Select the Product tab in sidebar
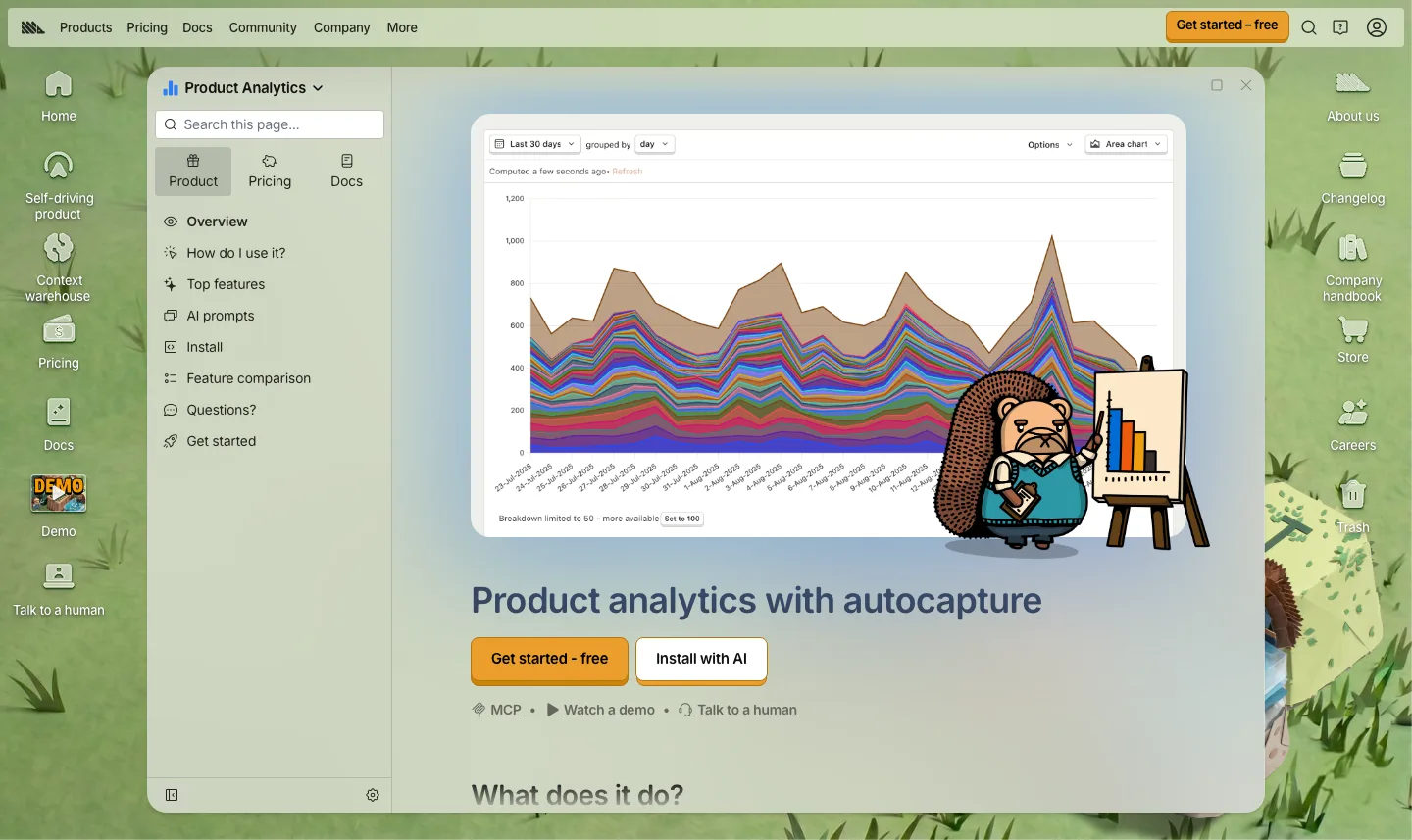1412x840 pixels. point(193,172)
